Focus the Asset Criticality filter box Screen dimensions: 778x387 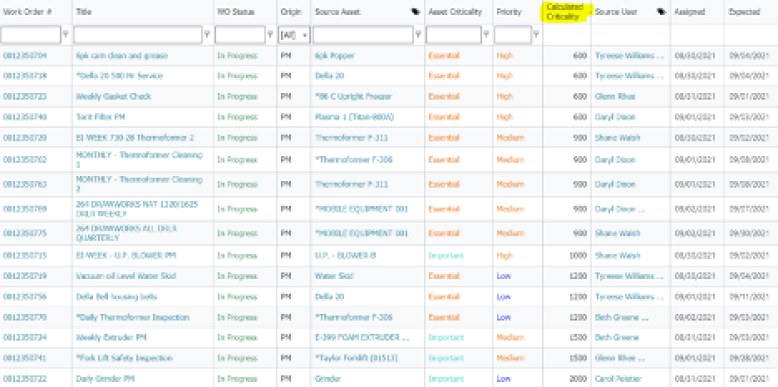tap(454, 35)
